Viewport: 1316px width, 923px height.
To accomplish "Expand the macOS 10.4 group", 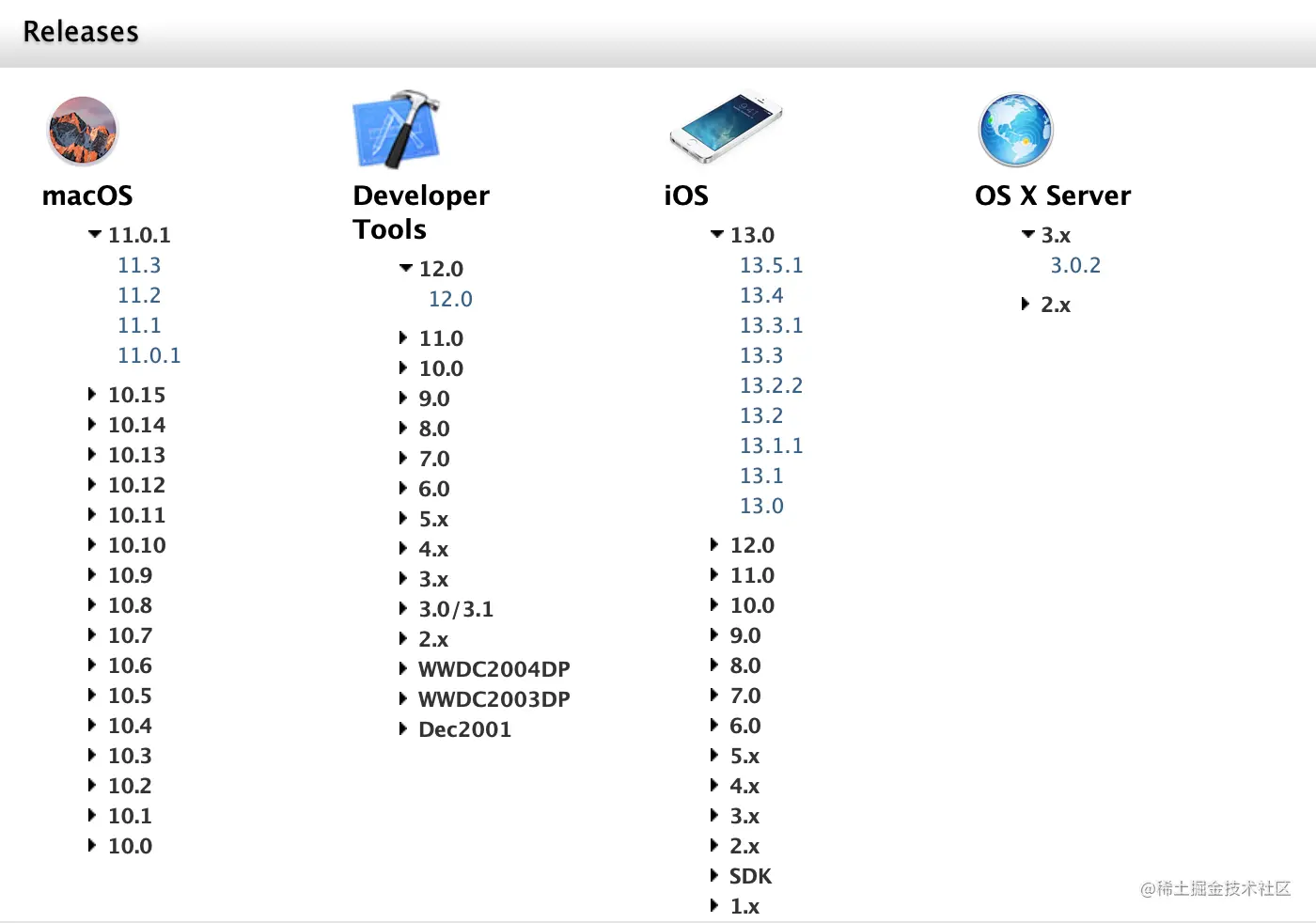I will tap(92, 725).
